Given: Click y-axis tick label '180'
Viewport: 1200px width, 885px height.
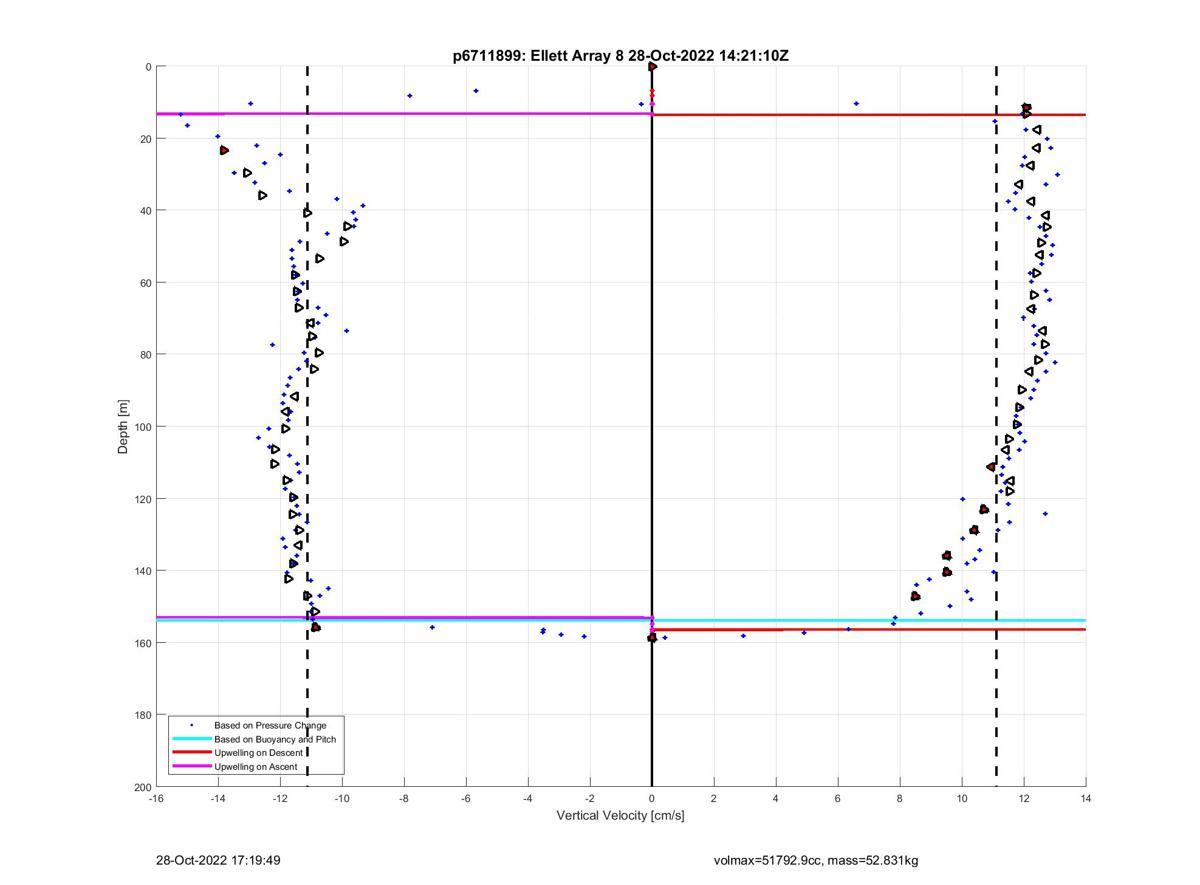Looking at the screenshot, I should pos(142,715).
